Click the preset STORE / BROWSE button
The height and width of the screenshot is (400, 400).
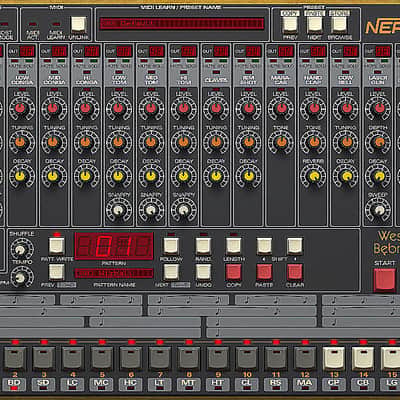[x=339, y=24]
